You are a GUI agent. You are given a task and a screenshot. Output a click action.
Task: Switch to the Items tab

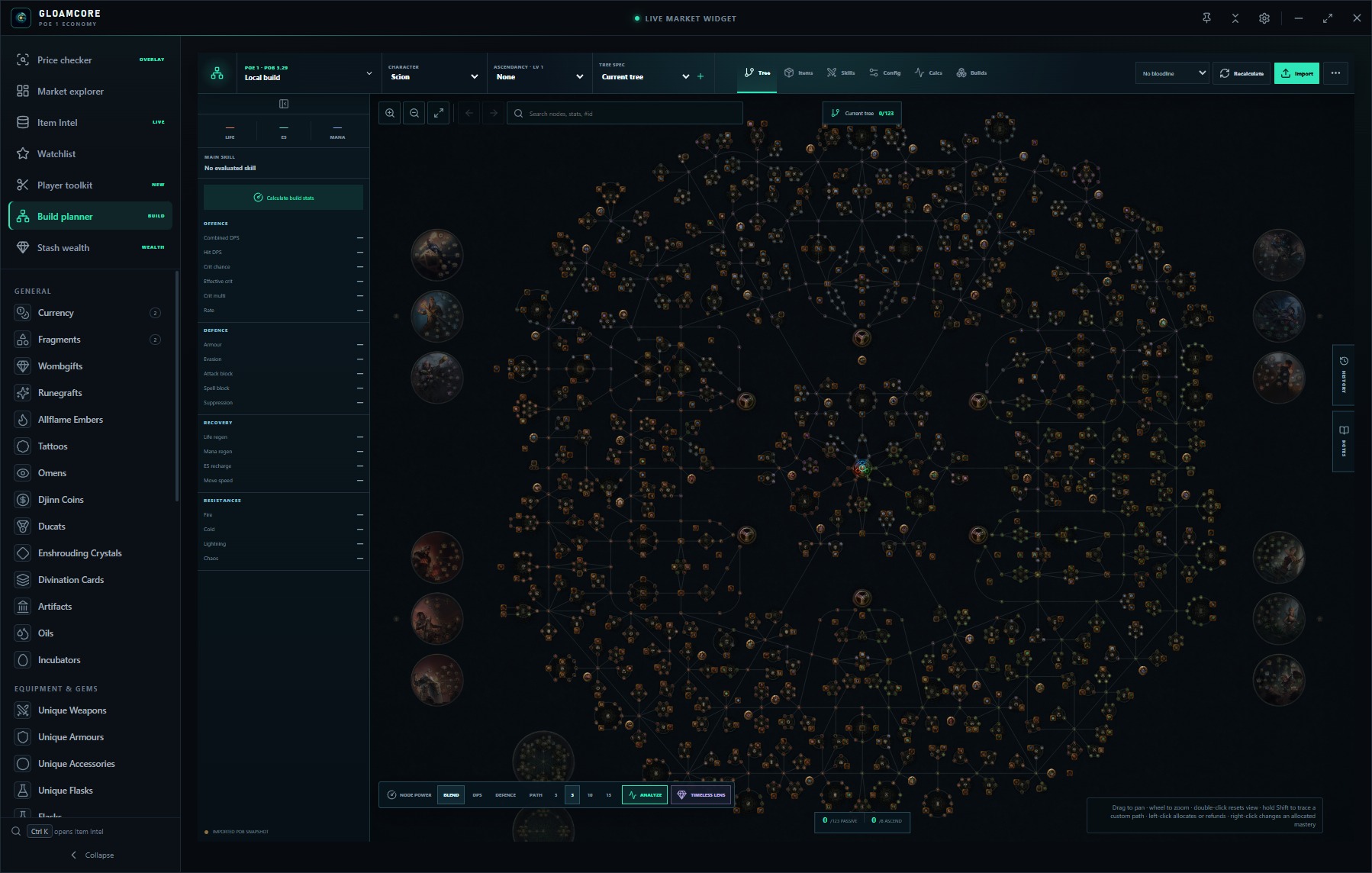pos(798,73)
